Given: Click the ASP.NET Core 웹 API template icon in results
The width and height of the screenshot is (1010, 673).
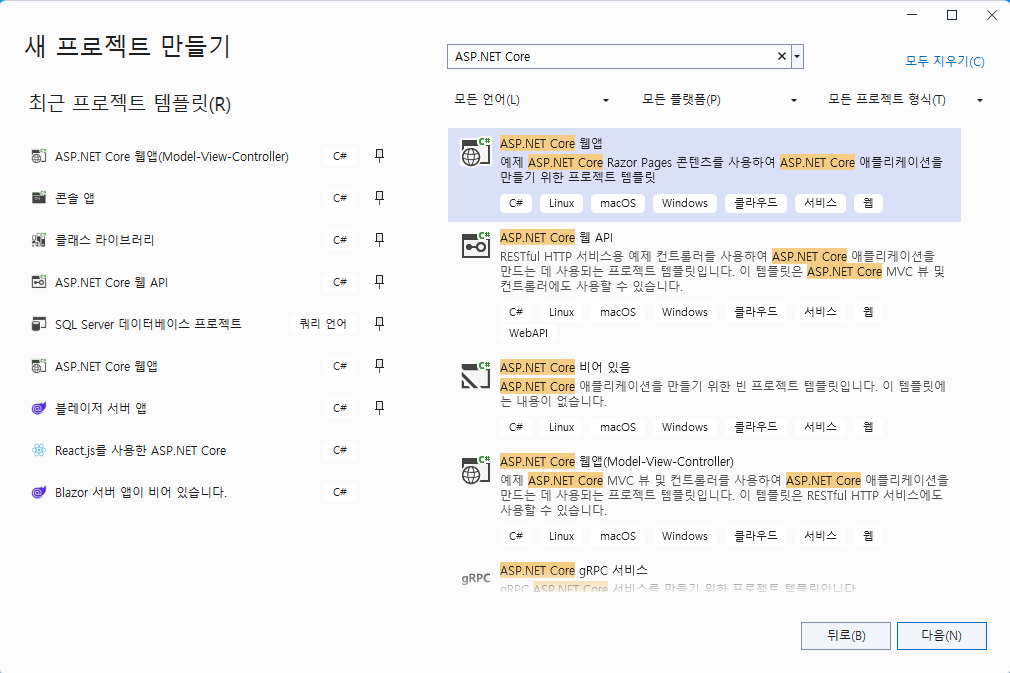Looking at the screenshot, I should pos(475,246).
